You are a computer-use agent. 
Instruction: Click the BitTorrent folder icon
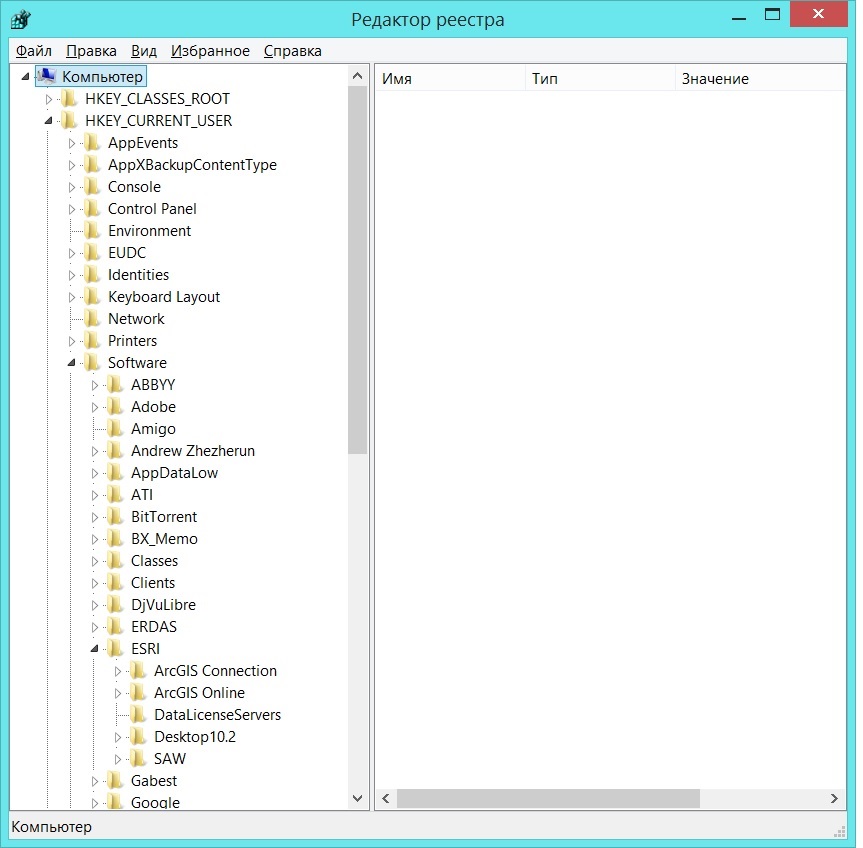[116, 517]
